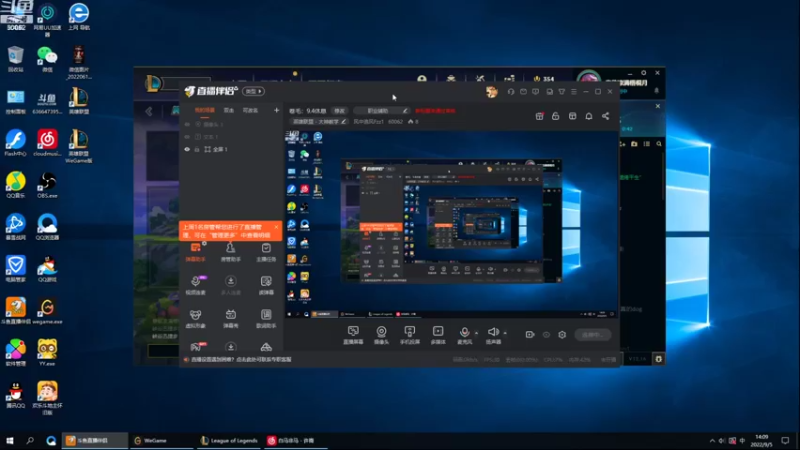Open the 歌词助手 tool
This screenshot has height=450, width=800.
click(x=266, y=318)
